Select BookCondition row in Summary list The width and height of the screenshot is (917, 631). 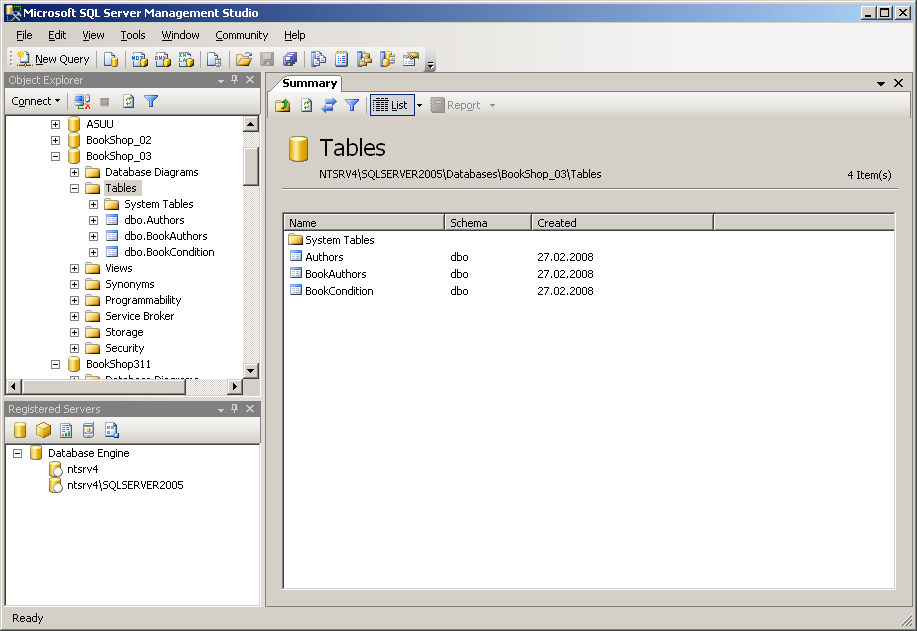339,291
